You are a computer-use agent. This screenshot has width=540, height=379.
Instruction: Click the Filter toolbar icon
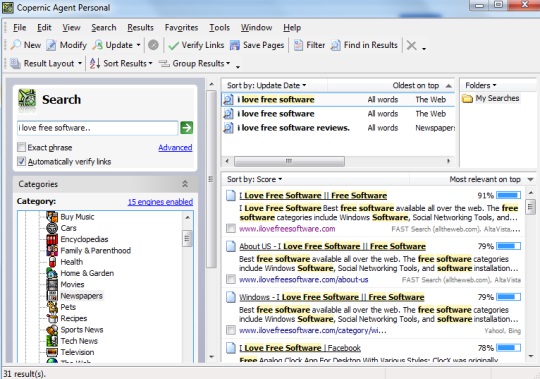(298, 45)
